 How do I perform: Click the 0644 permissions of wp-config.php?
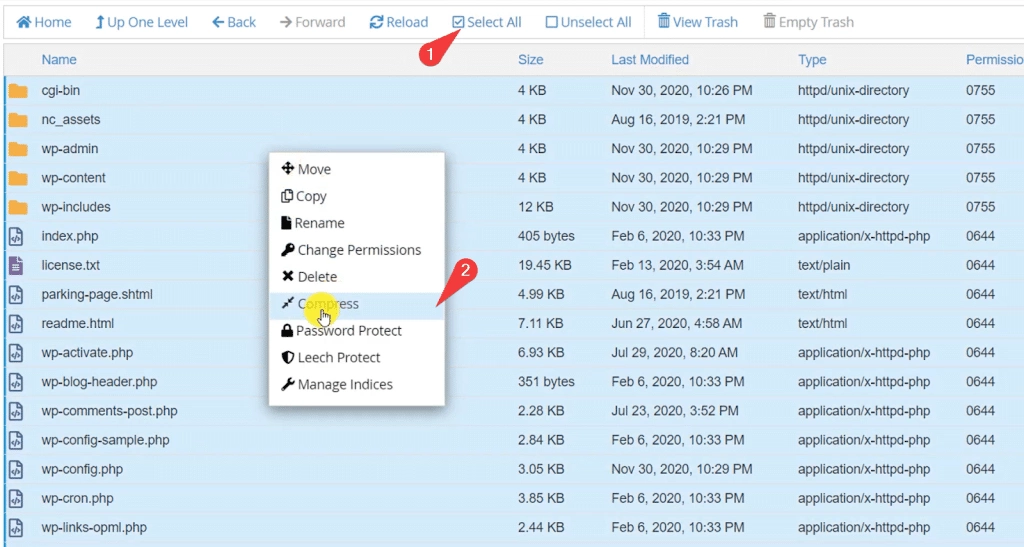(x=980, y=469)
